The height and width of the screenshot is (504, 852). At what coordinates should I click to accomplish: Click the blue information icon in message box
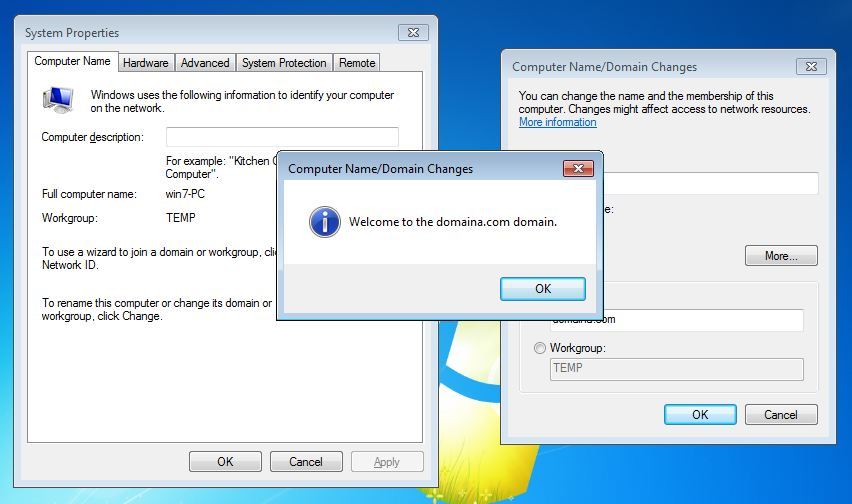(324, 222)
